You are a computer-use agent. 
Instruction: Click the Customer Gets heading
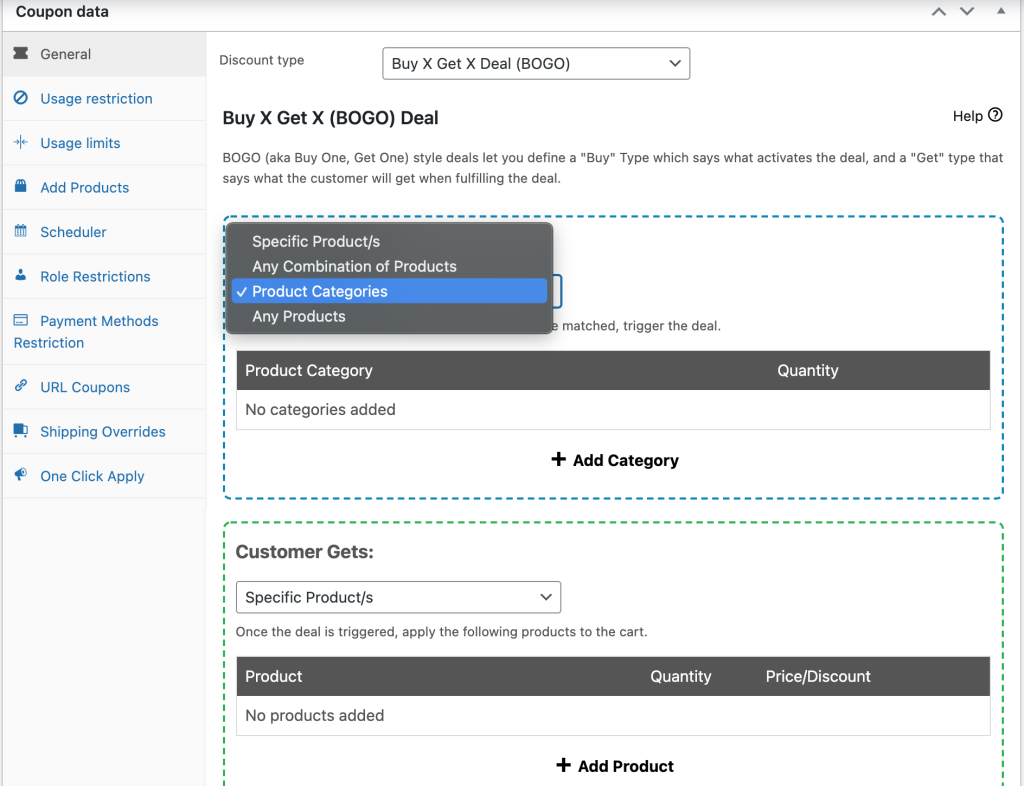[304, 552]
